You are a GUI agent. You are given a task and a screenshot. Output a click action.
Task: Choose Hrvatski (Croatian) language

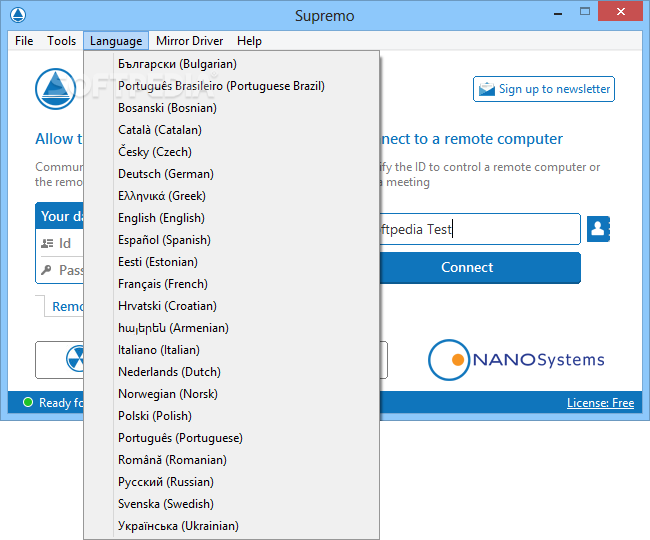click(x=231, y=305)
